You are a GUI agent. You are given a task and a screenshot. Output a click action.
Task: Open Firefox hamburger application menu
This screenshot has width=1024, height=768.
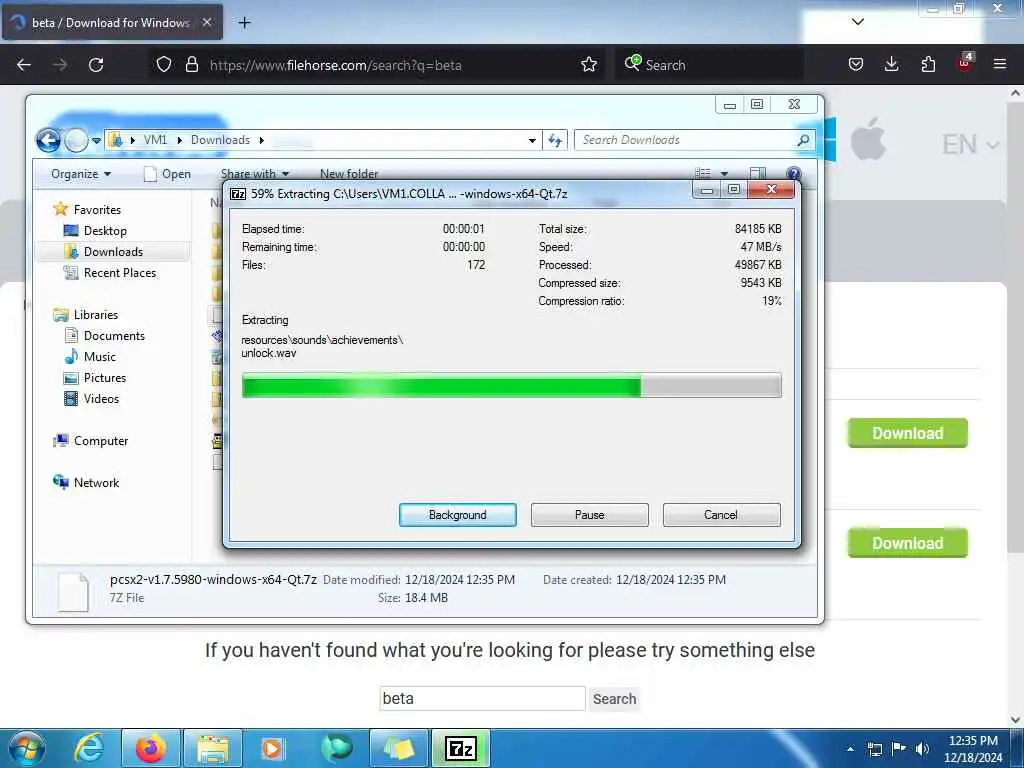coord(1000,65)
